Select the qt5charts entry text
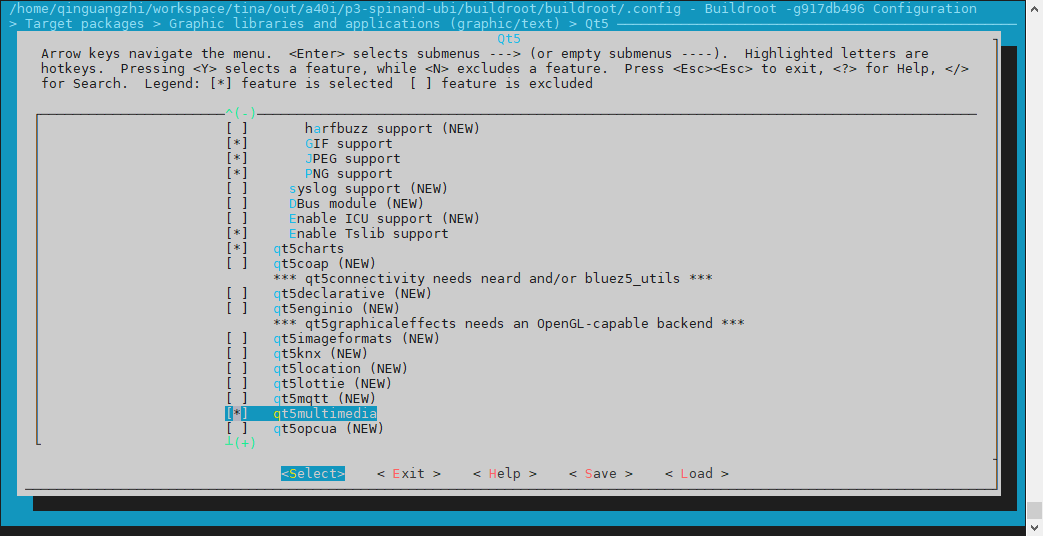 309,249
